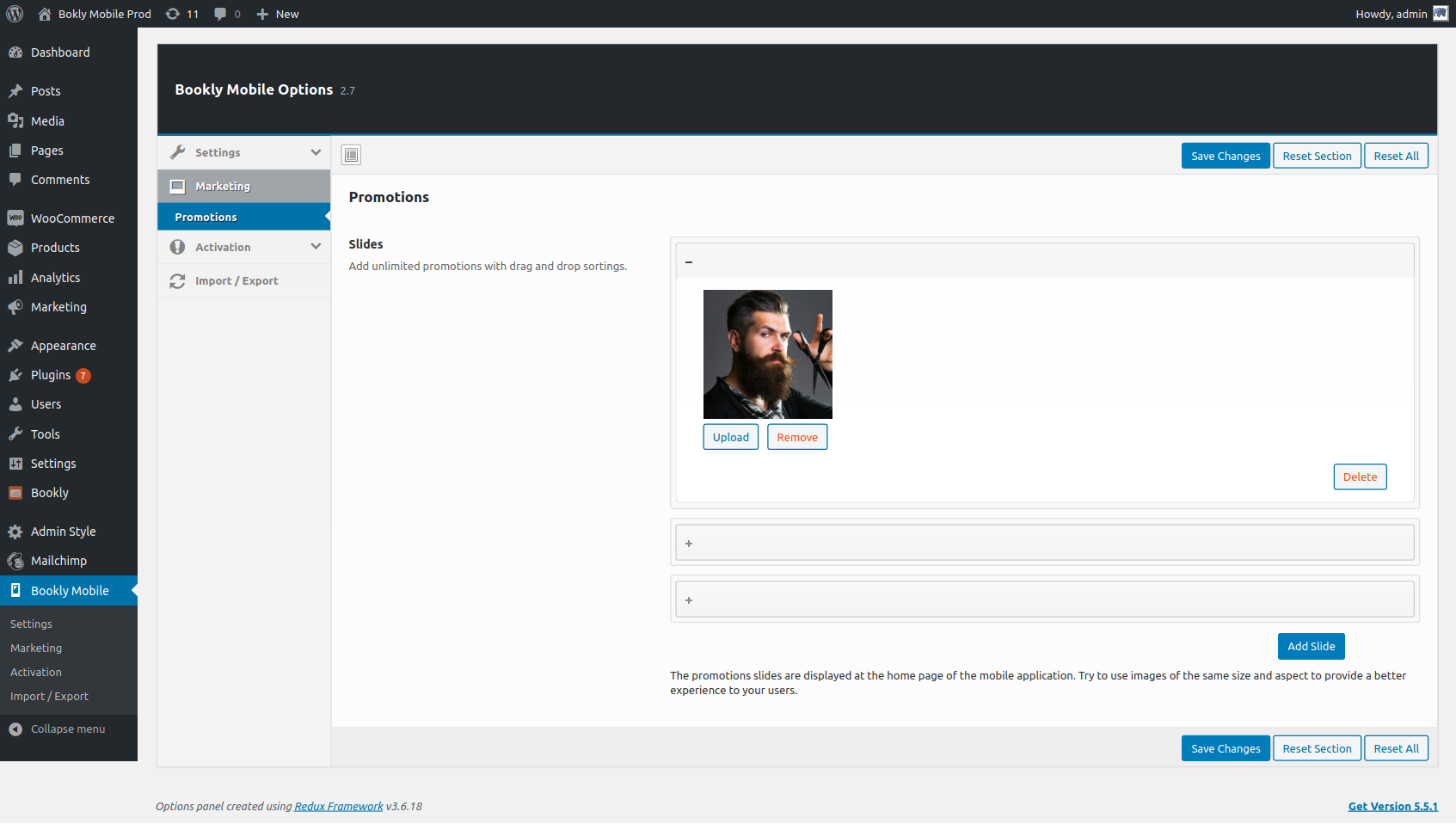Open the Import / Export options tab
Viewport: 1456px width, 824px height.
244,280
